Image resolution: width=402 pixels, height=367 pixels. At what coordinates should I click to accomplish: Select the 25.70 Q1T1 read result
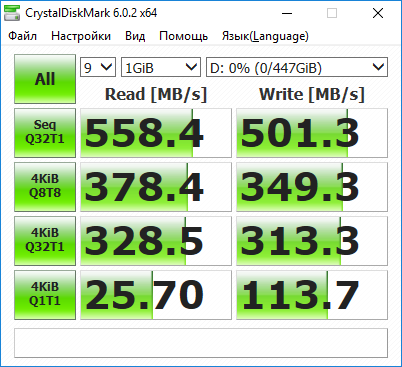[x=156, y=295]
